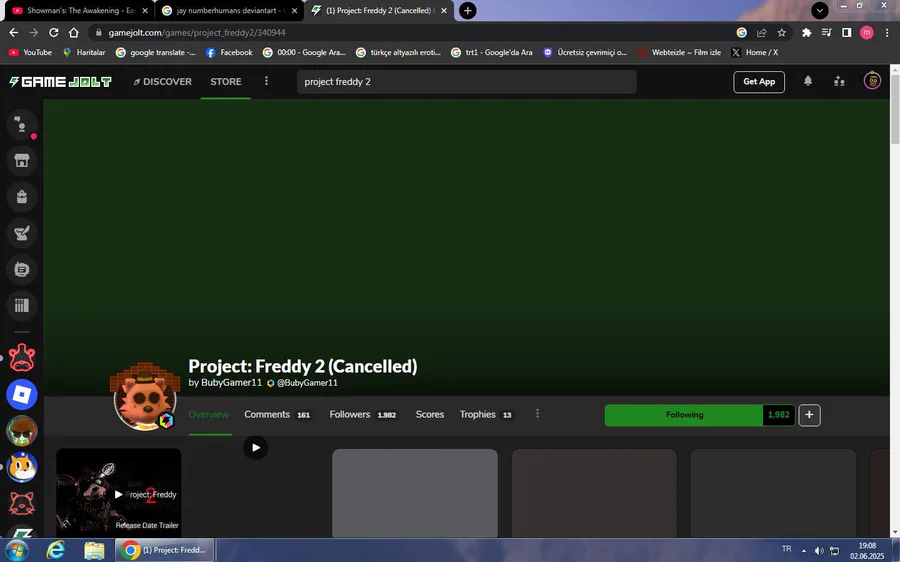Click the 1,982 follower count badge
The height and width of the screenshot is (562, 900).
click(x=779, y=415)
